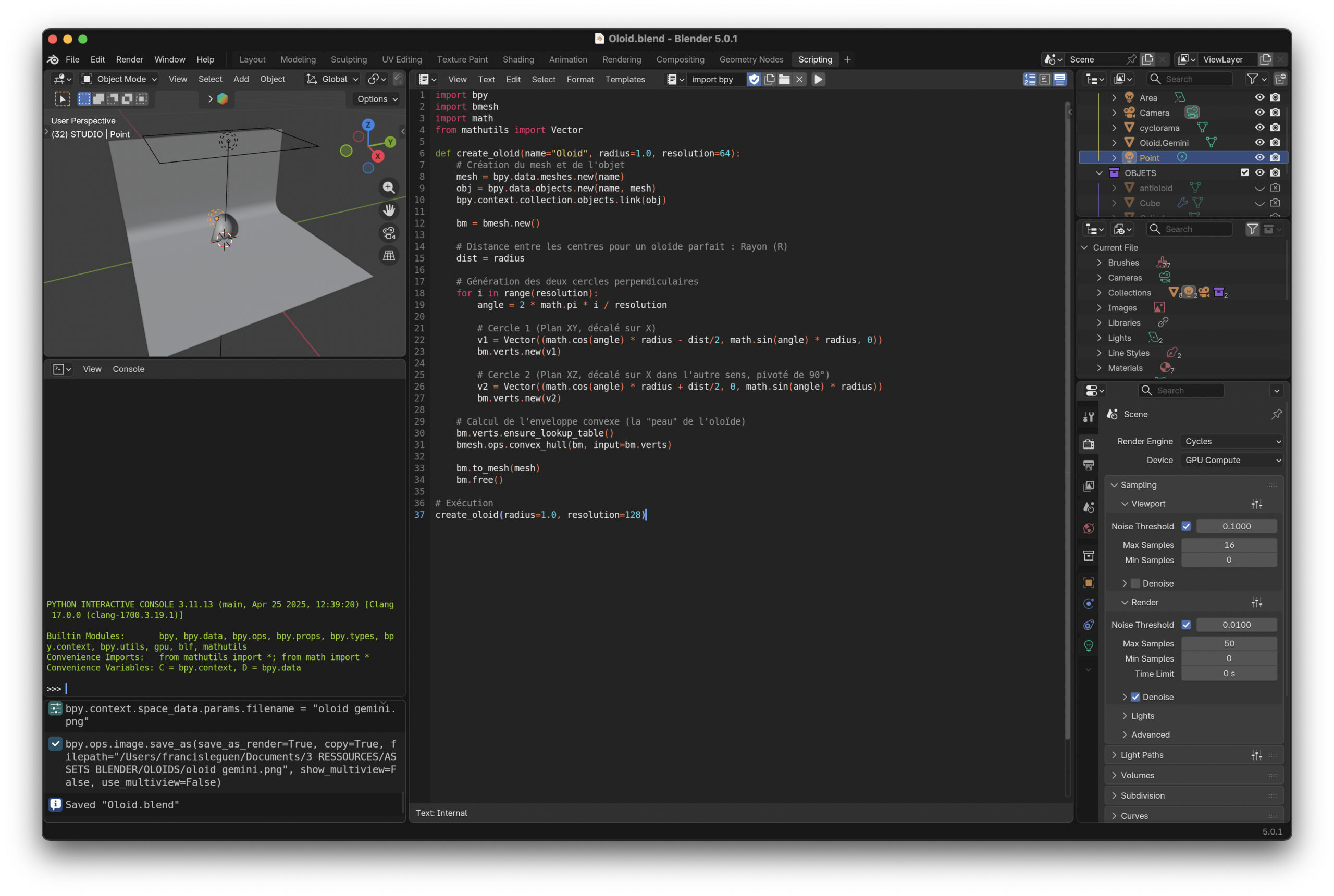Open the Templates menu in the text editor

pos(625,79)
